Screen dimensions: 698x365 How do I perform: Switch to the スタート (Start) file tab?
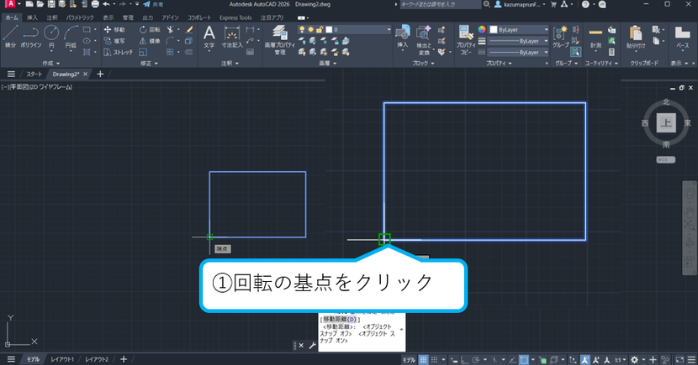(34, 74)
